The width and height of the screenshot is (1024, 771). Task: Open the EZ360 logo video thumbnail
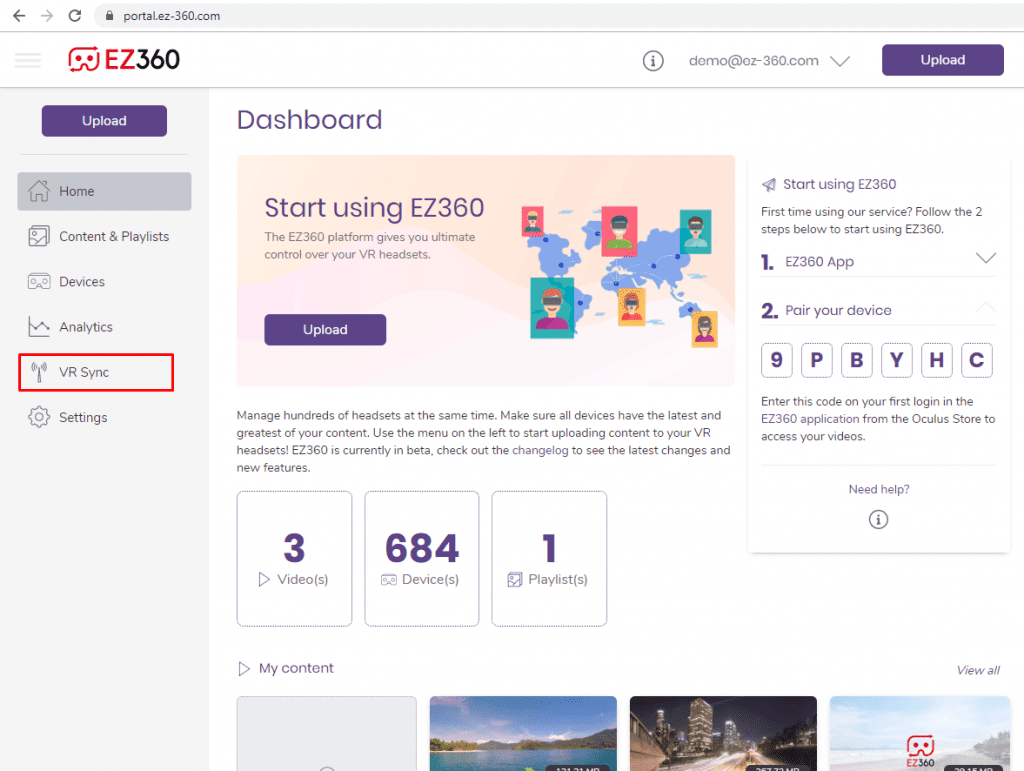920,734
